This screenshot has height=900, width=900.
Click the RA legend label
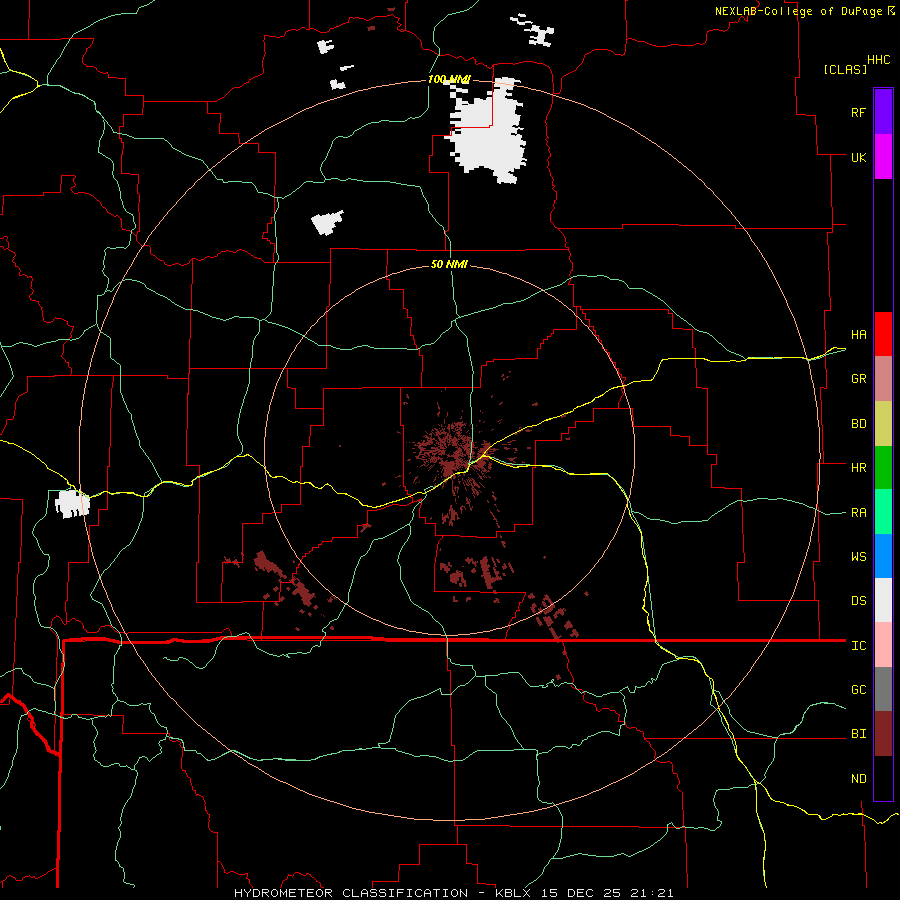click(858, 513)
